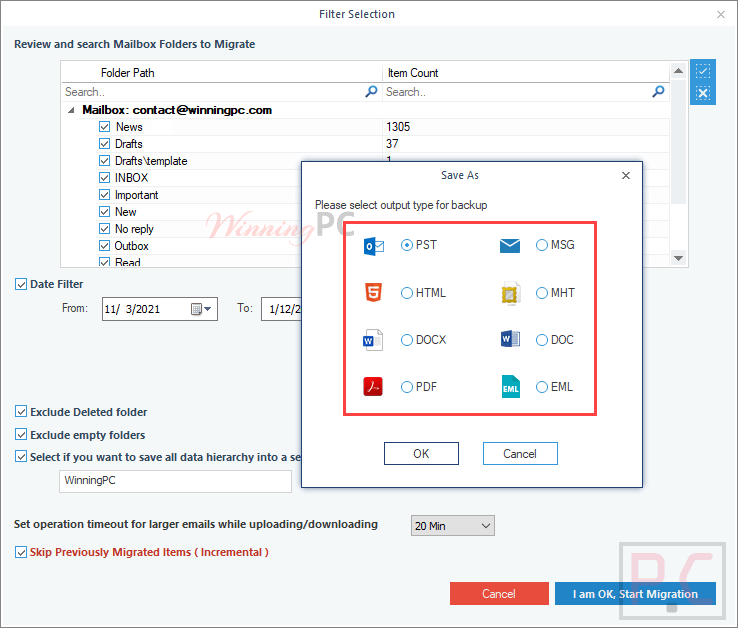Viewport: 738px width, 628px height.
Task: Open the From date calendar picker
Action: click(x=201, y=309)
